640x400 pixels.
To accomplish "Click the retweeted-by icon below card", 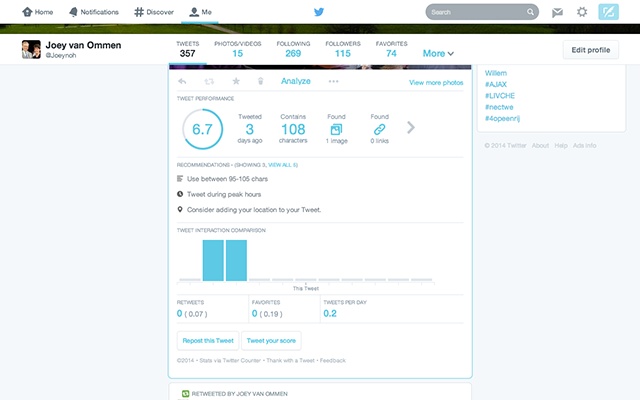I will [185, 393].
